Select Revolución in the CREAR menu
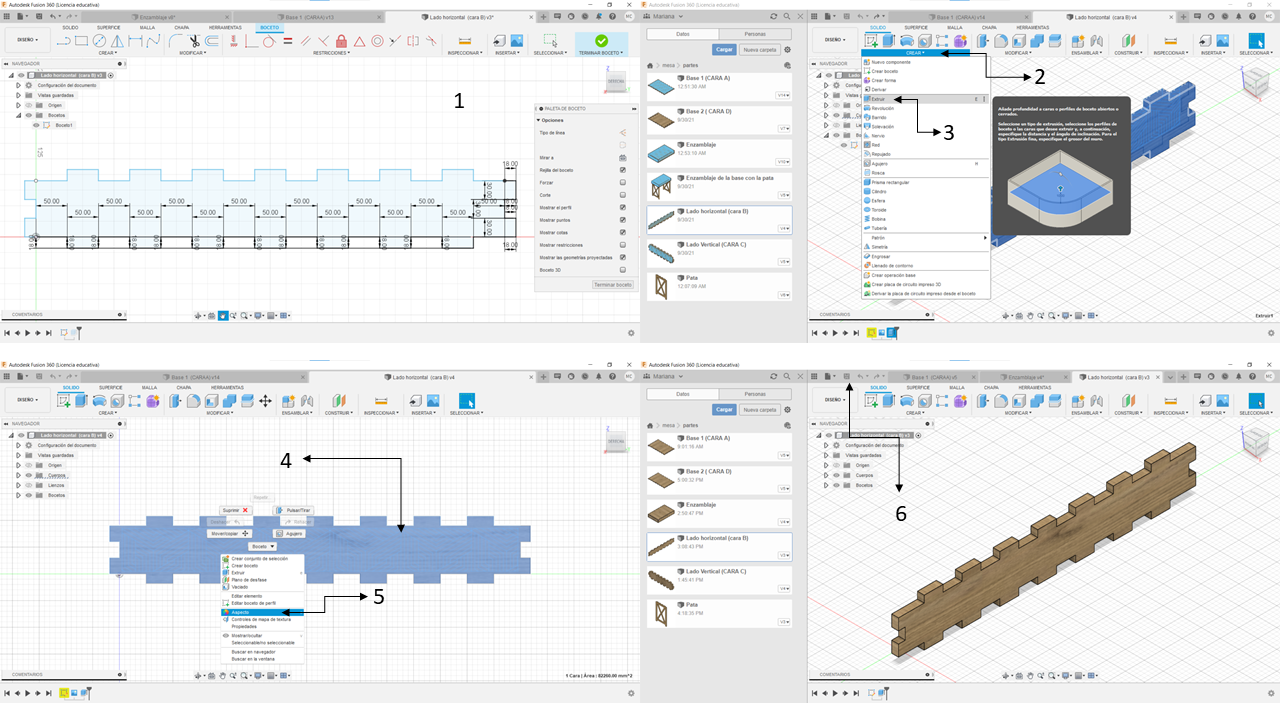 (926, 108)
